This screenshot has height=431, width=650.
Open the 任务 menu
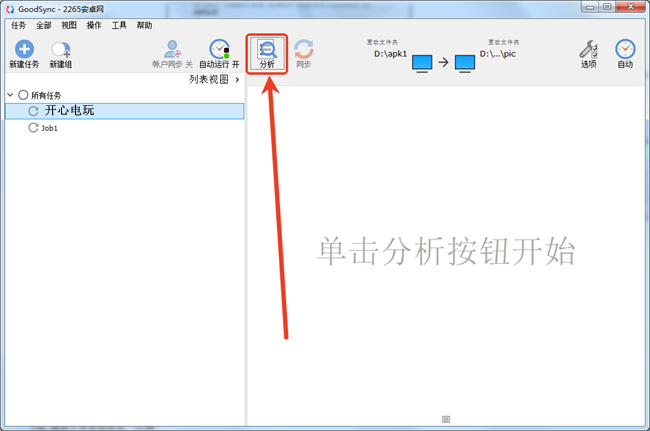18,25
